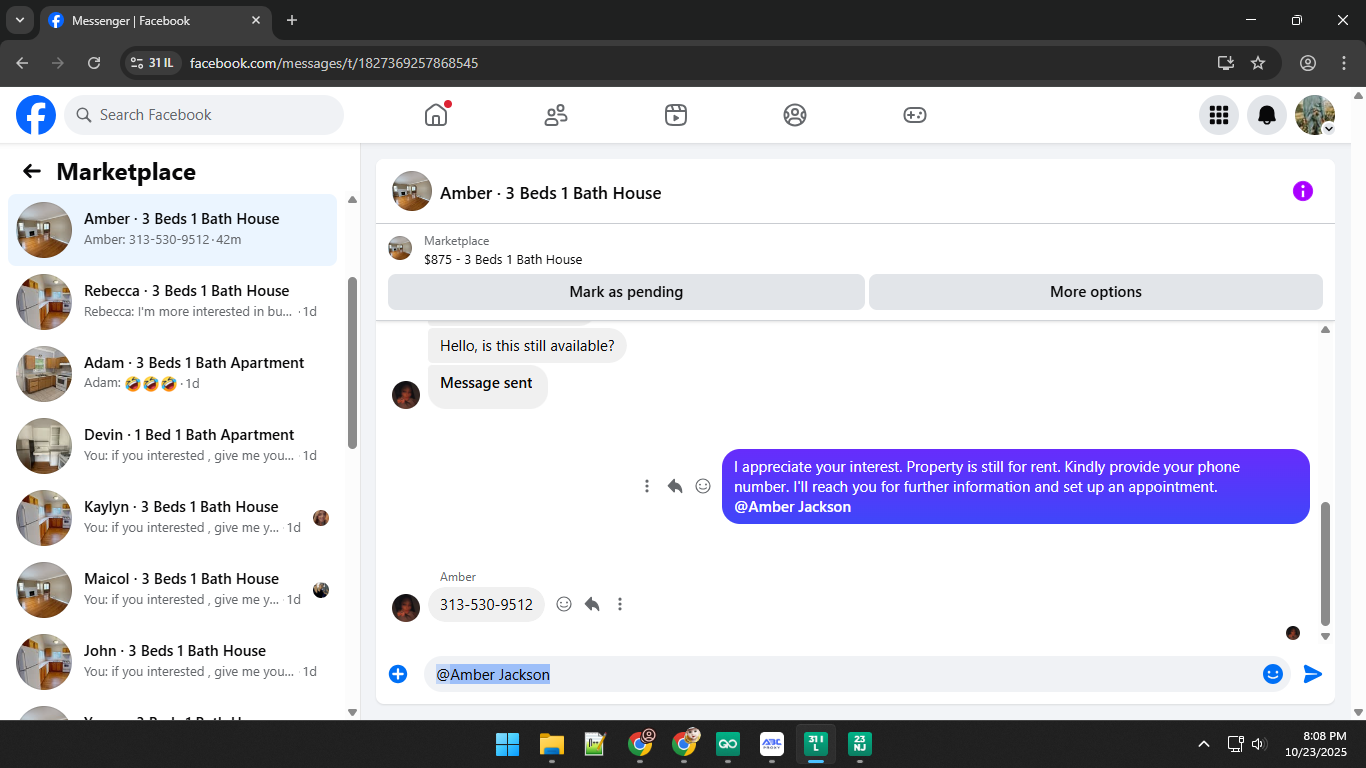
Task: Open the Groups icon
Action: click(x=795, y=115)
